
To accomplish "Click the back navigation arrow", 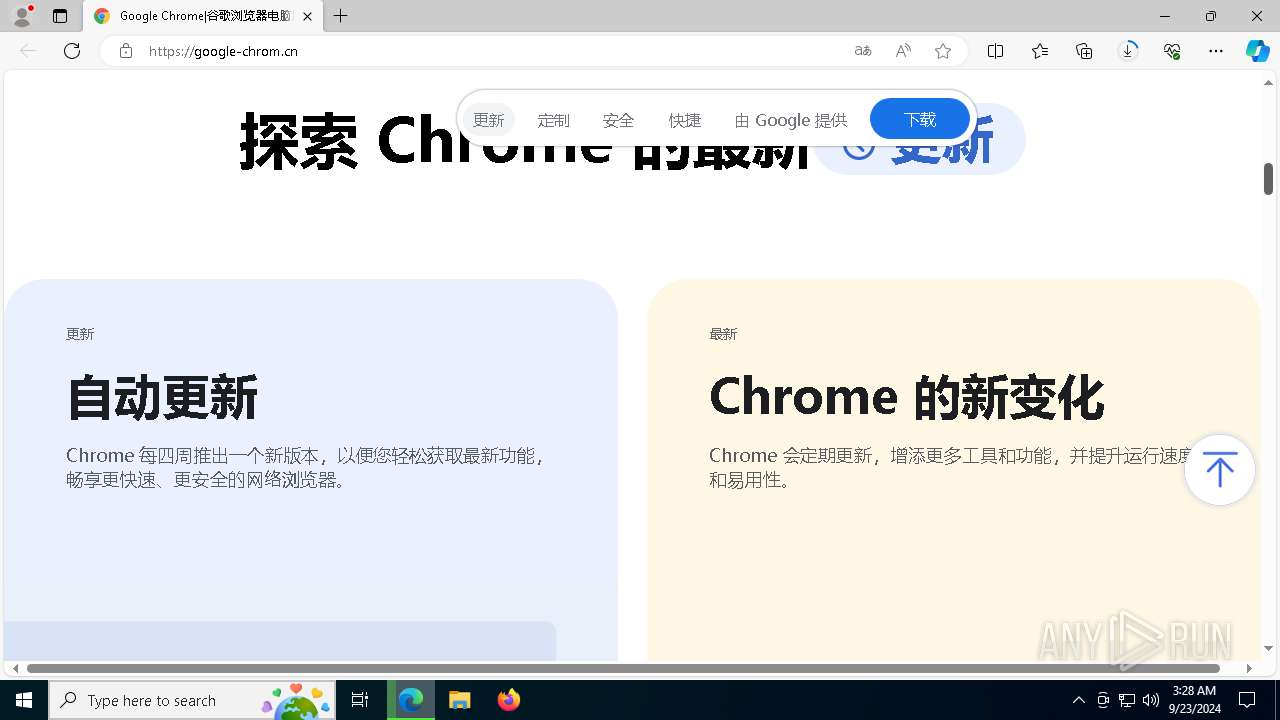I will pyautogui.click(x=28, y=51).
